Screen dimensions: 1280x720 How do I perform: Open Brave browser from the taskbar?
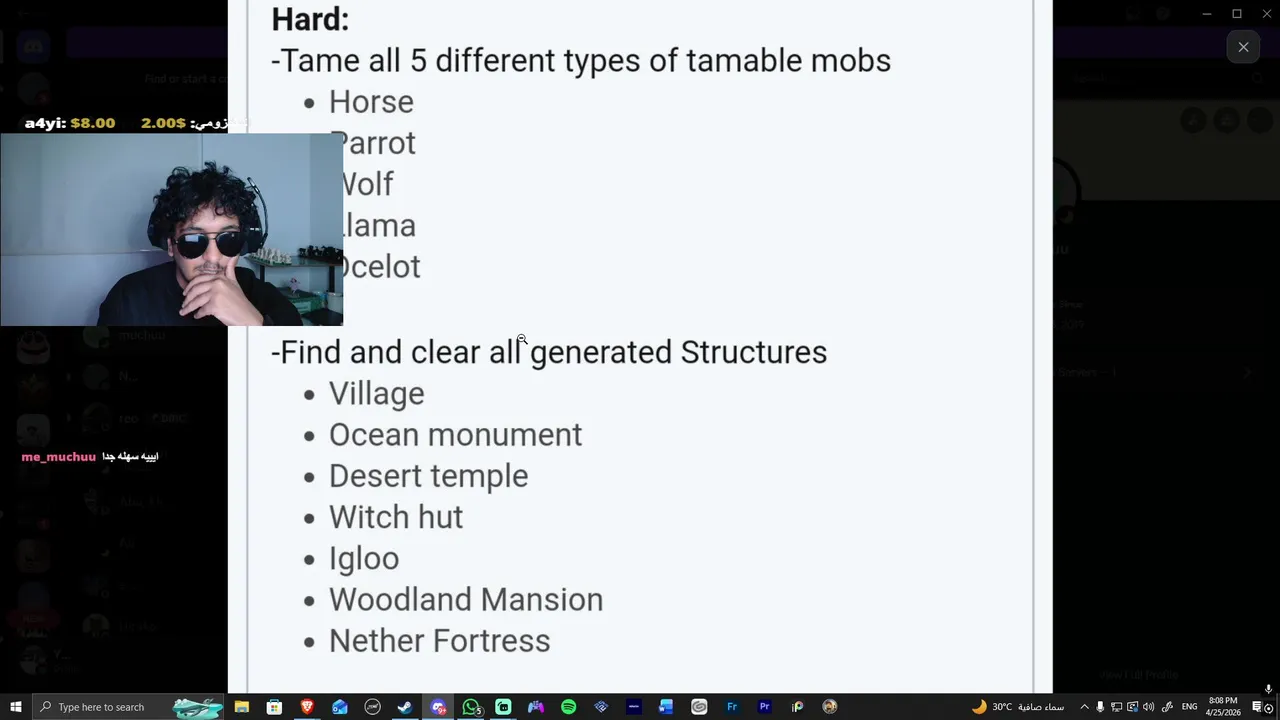coord(307,707)
